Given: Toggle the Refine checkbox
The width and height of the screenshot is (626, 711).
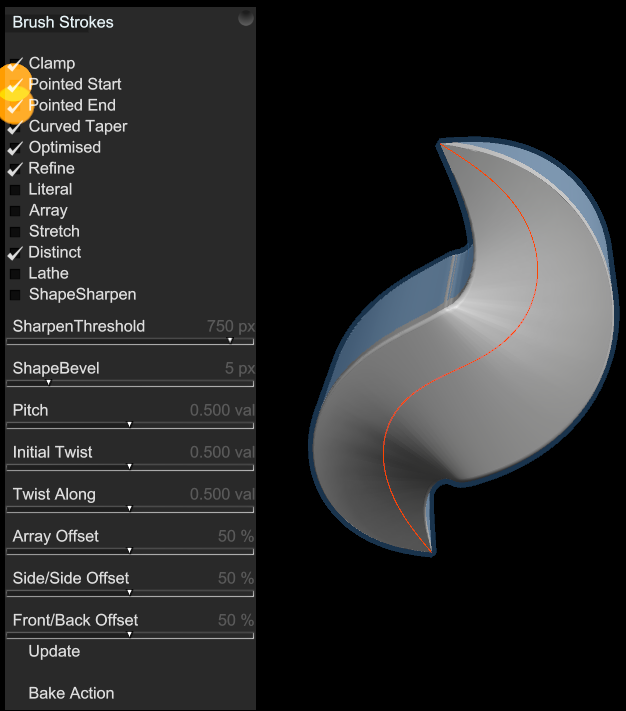Looking at the screenshot, I should click(15, 169).
